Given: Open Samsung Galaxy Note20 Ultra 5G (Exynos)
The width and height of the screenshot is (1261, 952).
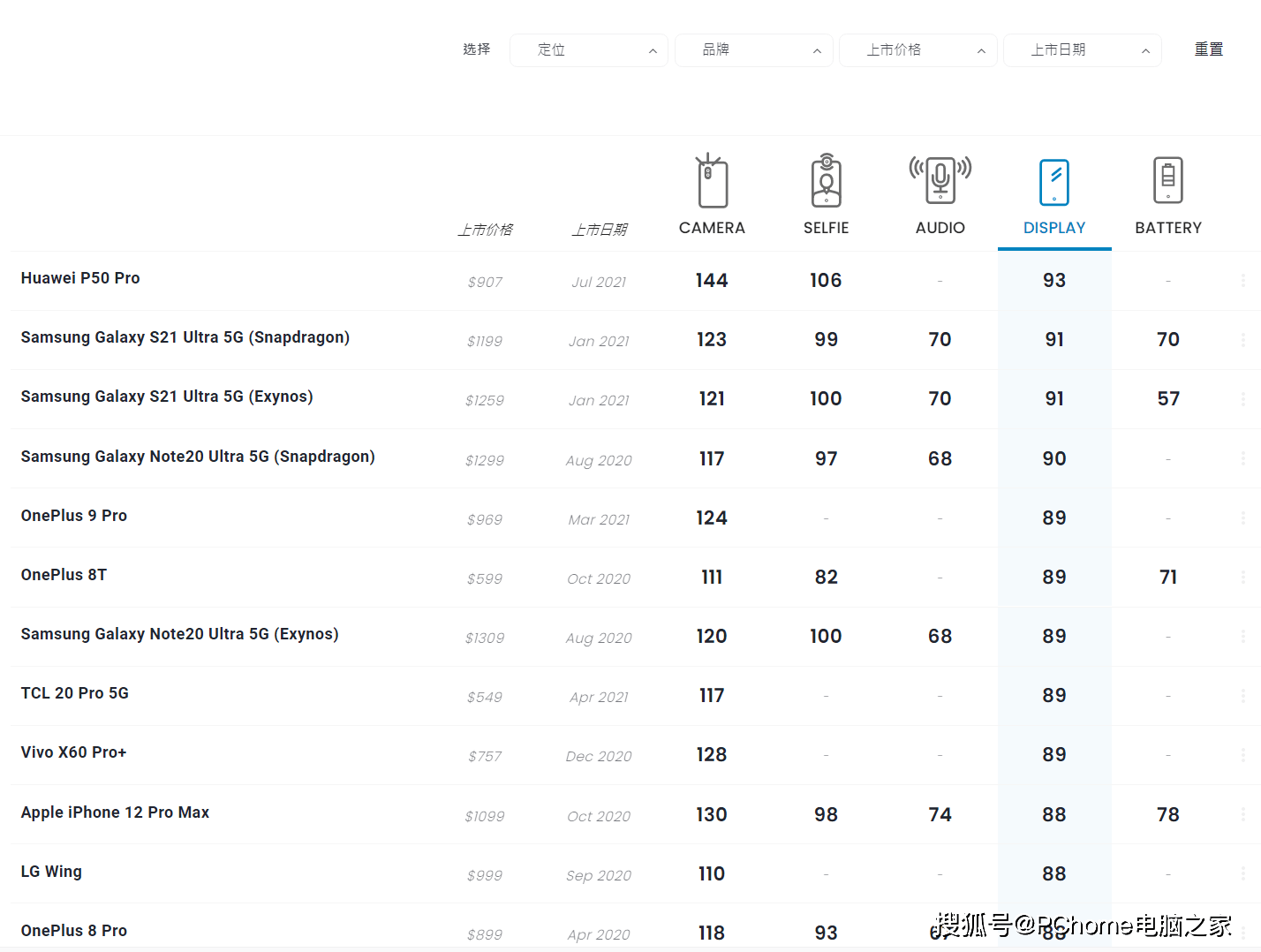Looking at the screenshot, I should pyautogui.click(x=180, y=634).
